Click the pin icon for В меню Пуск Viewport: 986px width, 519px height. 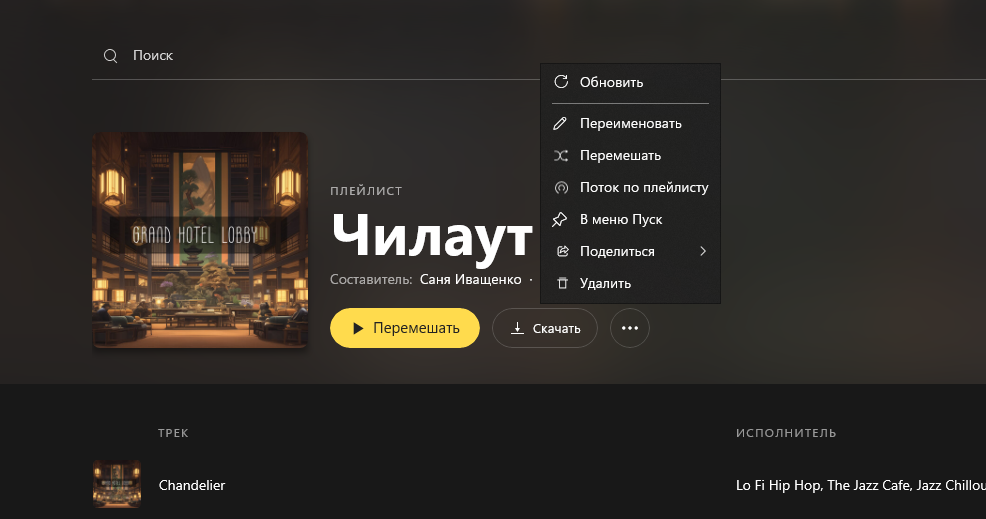559,220
